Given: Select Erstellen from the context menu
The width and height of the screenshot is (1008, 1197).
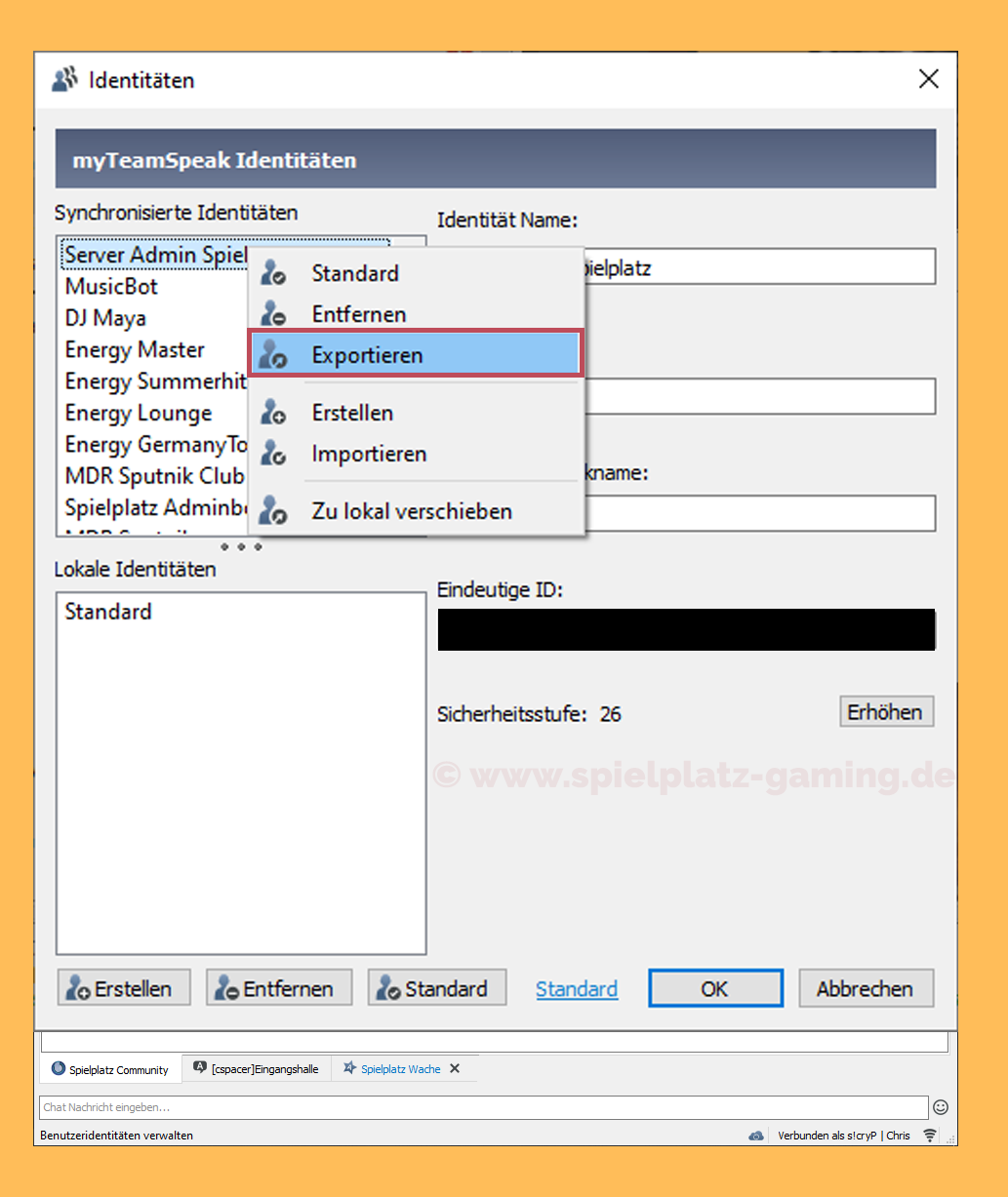Looking at the screenshot, I should pos(352,413).
